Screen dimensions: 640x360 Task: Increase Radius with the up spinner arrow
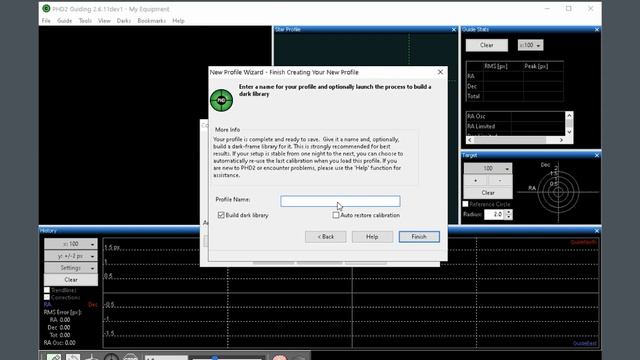[x=509, y=212]
